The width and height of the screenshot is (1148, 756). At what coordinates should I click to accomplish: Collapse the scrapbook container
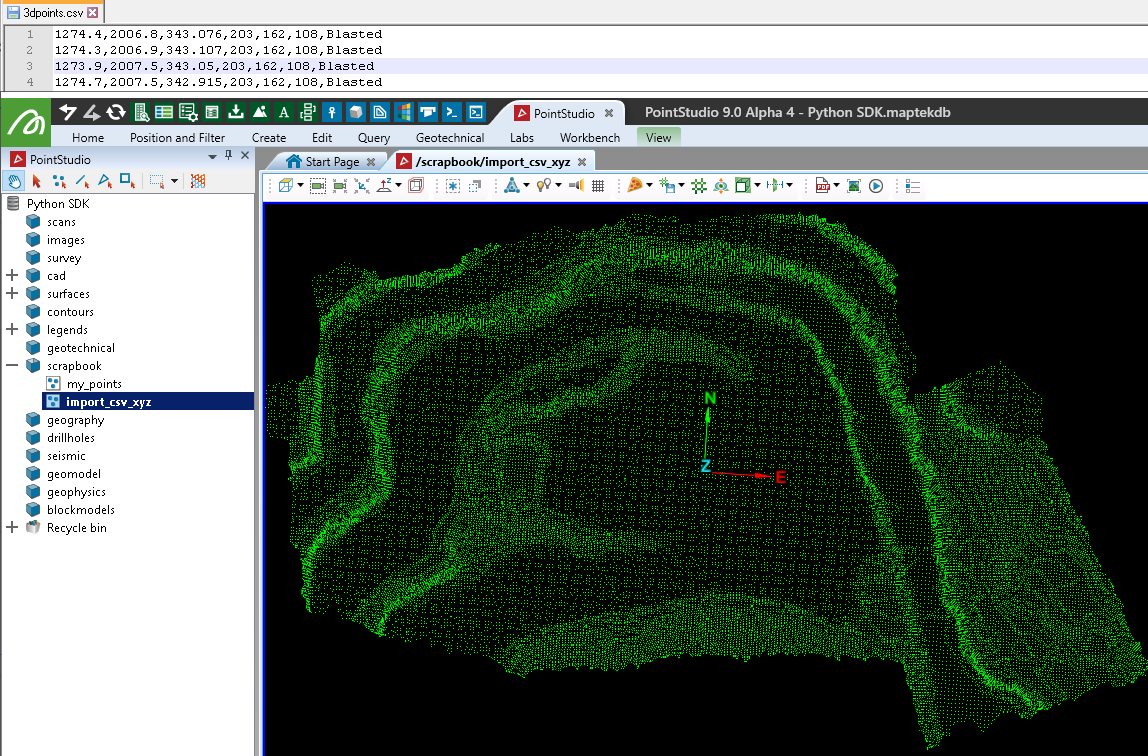(x=12, y=365)
